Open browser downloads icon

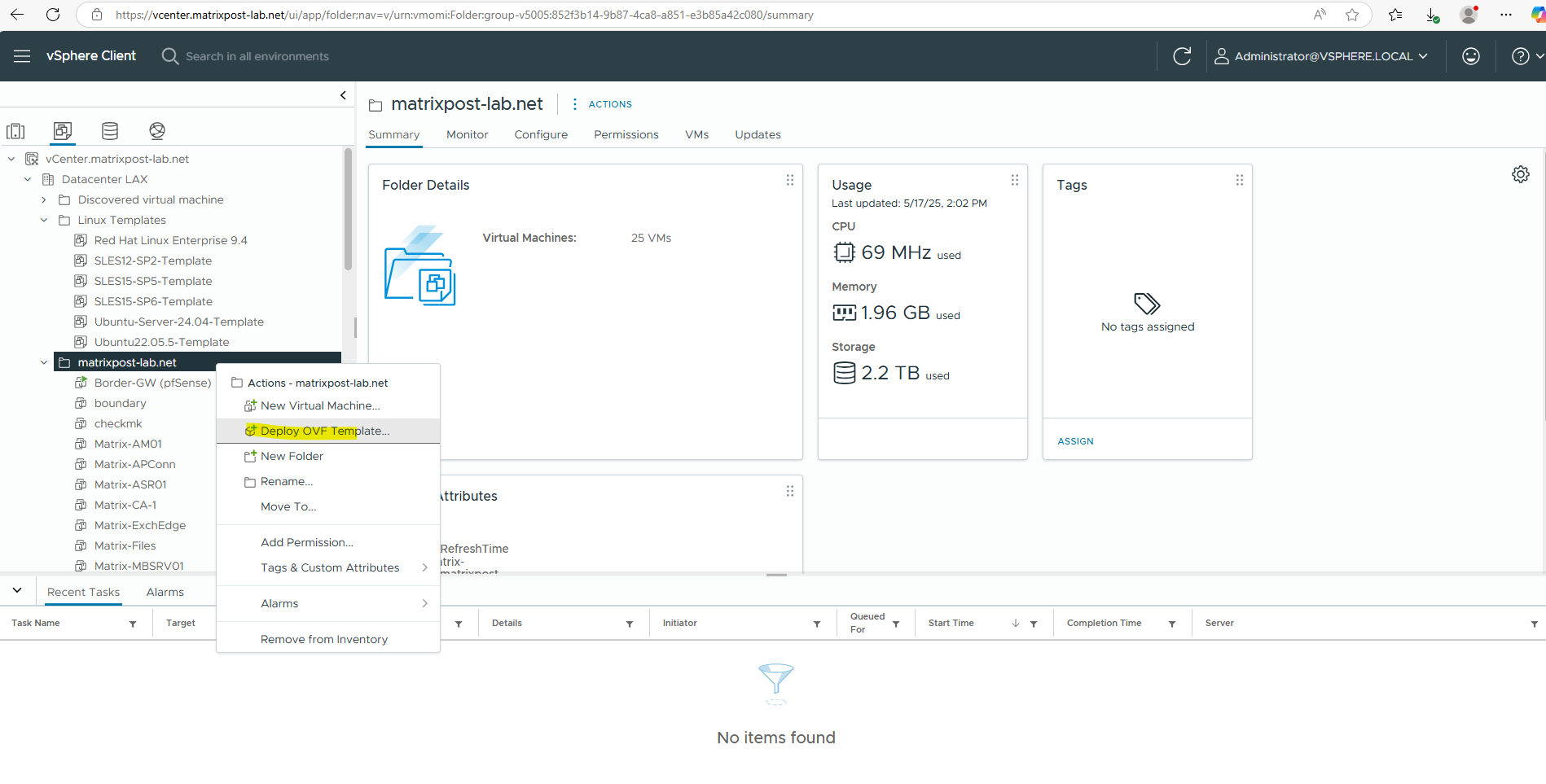click(x=1433, y=15)
